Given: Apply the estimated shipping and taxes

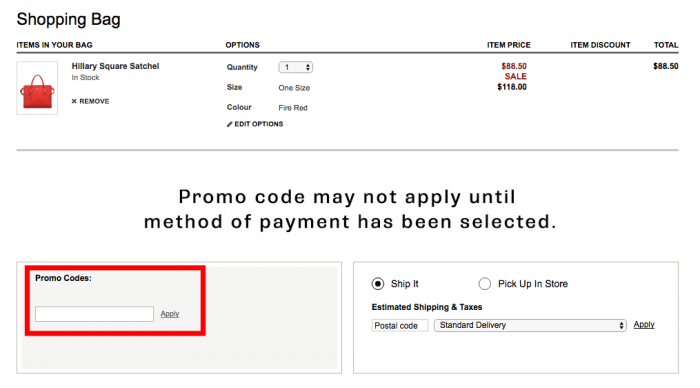Looking at the screenshot, I should 644,325.
